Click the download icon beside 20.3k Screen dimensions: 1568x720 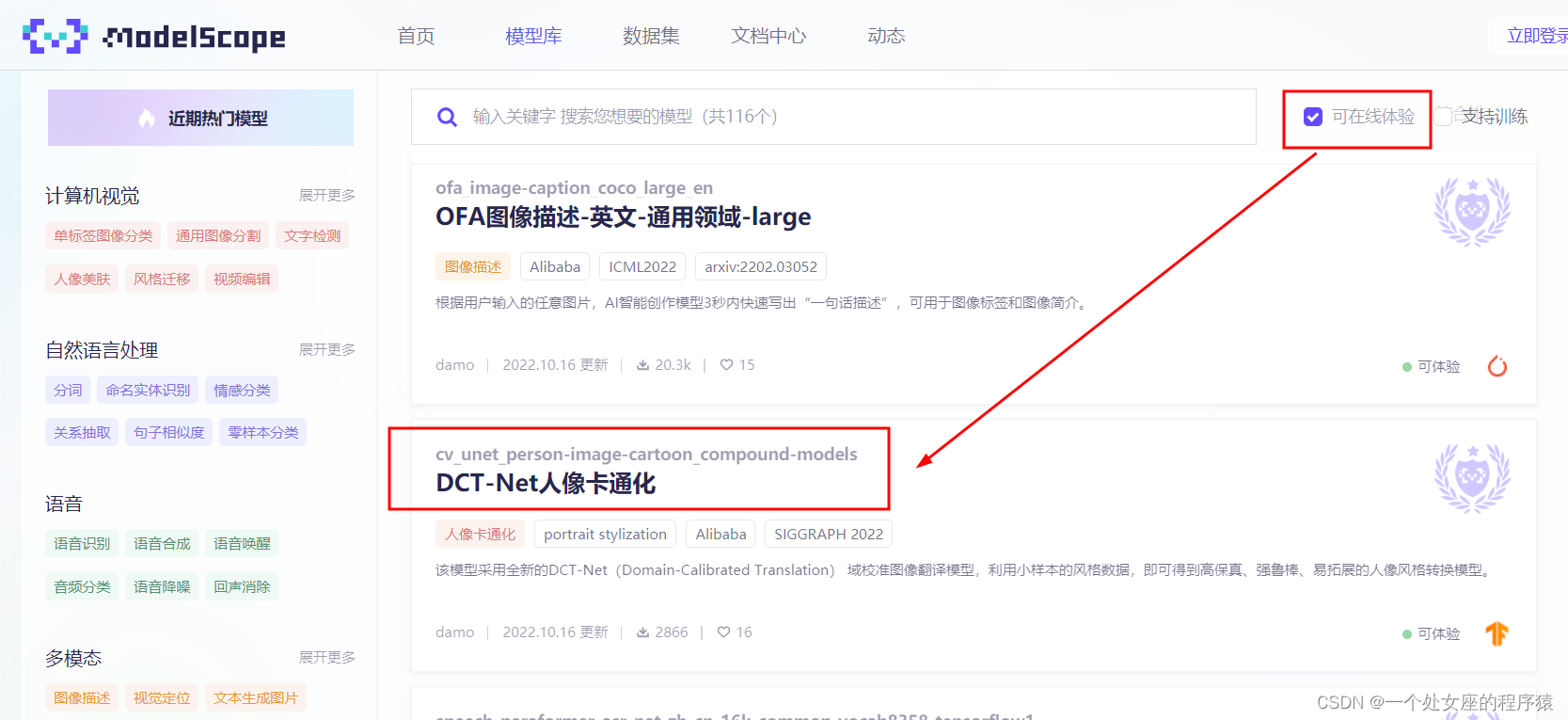point(643,365)
